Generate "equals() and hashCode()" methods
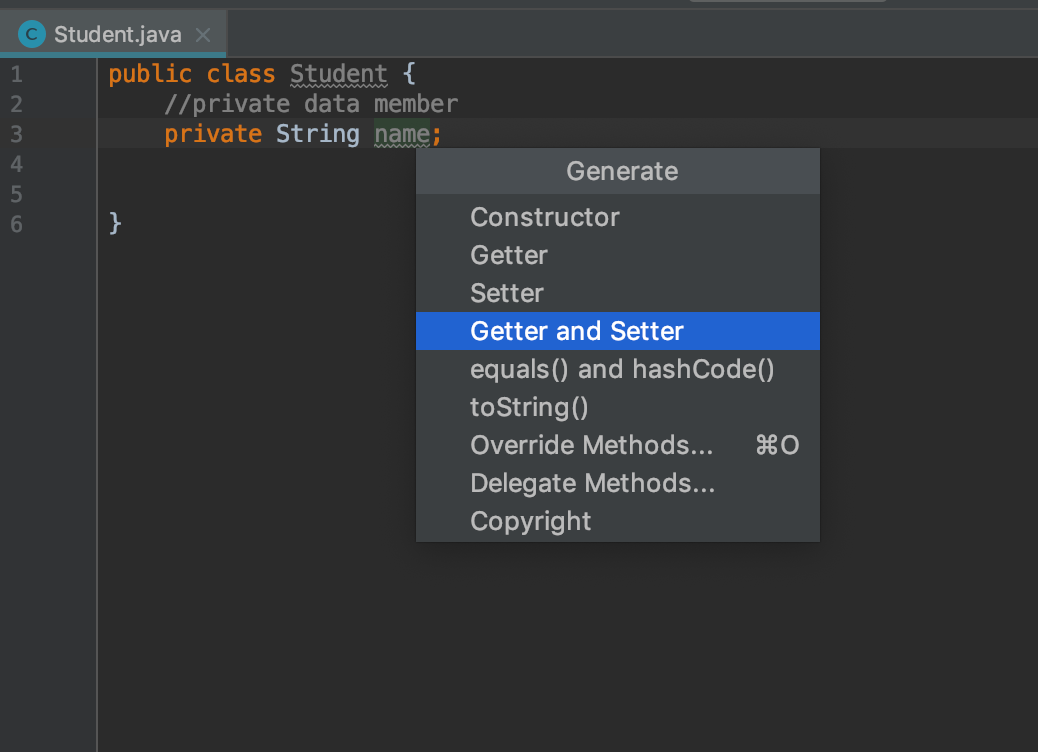The height and width of the screenshot is (752, 1038). [x=622, y=369]
